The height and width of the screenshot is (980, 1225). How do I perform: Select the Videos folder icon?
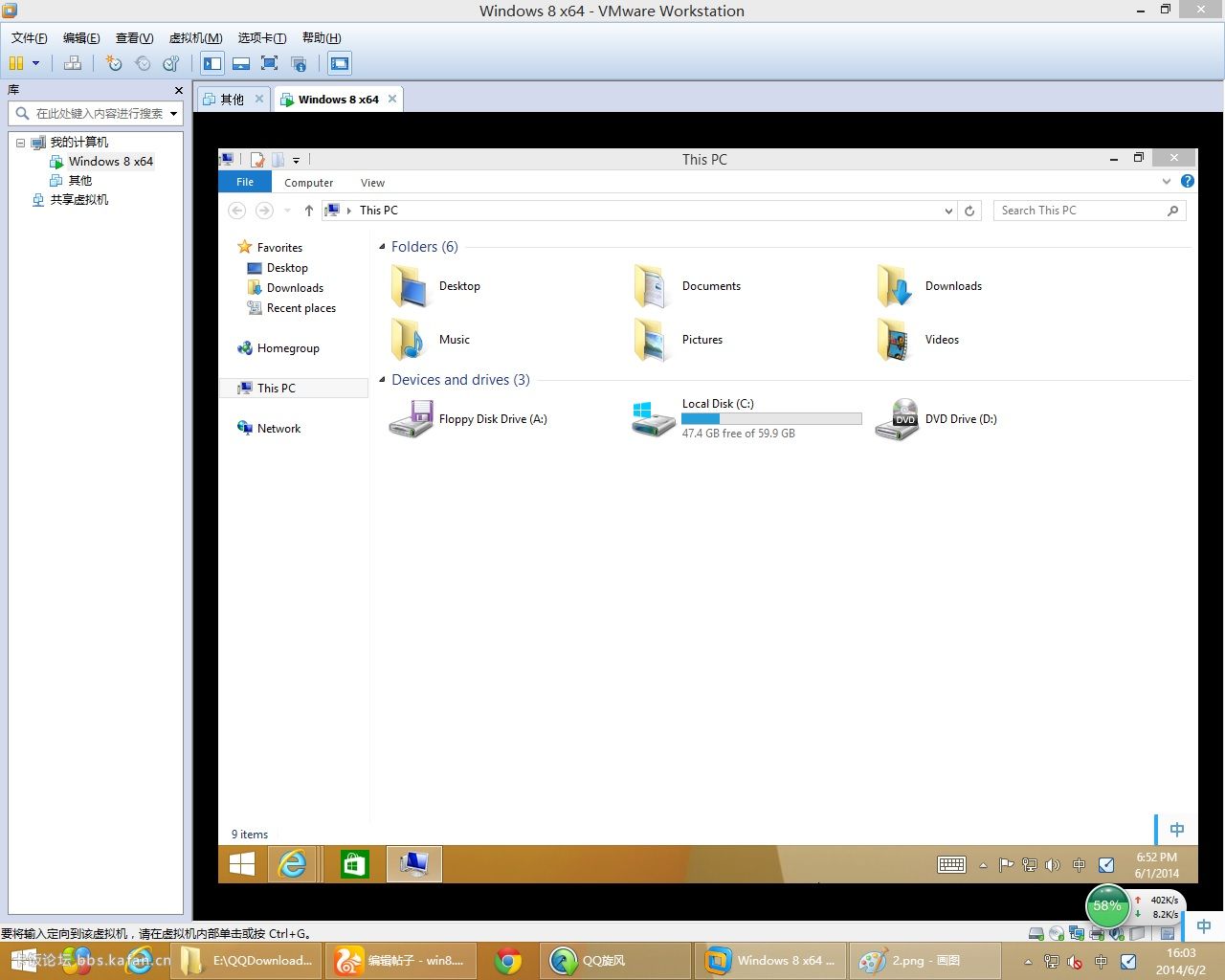pyautogui.click(x=894, y=340)
